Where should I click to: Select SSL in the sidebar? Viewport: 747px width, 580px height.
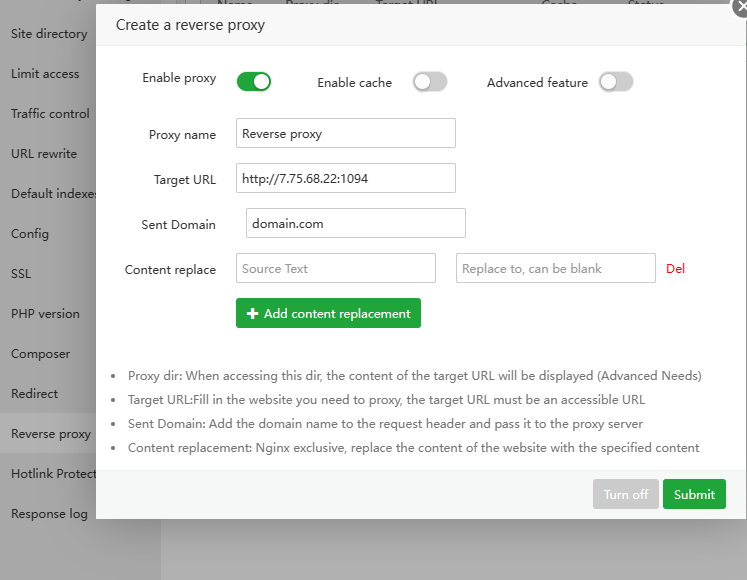[x=21, y=273]
